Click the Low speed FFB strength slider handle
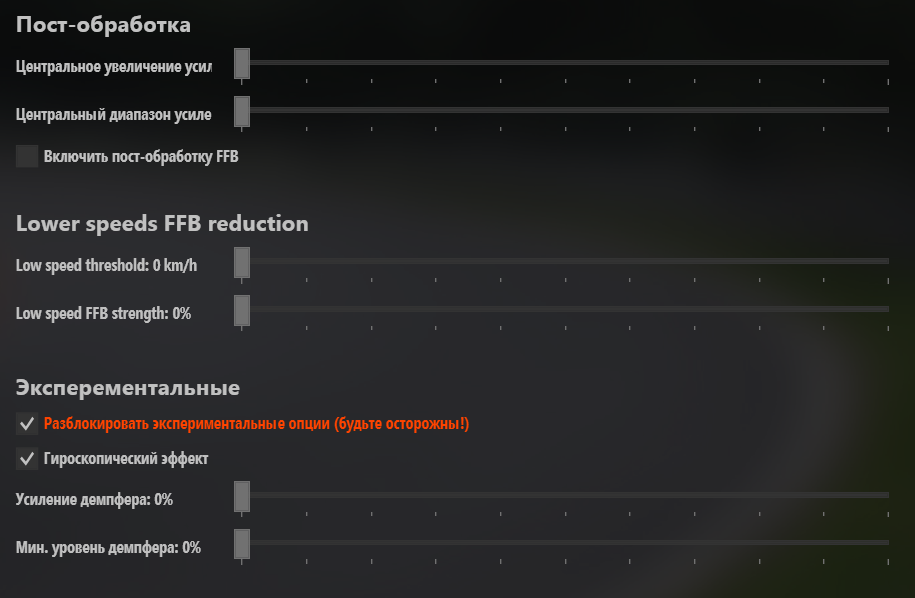915x598 pixels. [x=241, y=310]
